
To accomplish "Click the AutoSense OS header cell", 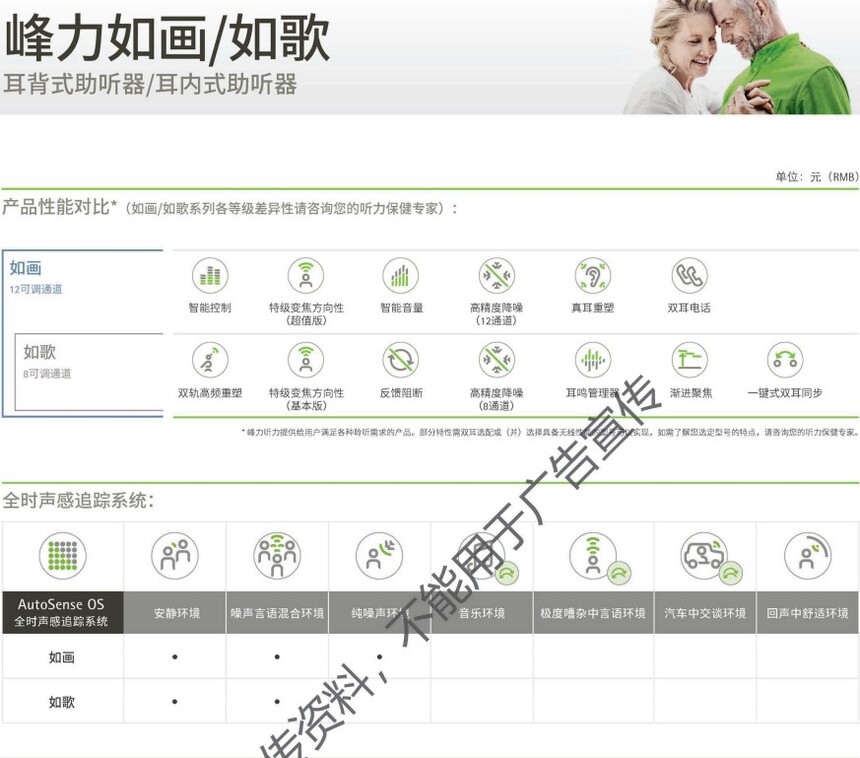I will [63, 612].
